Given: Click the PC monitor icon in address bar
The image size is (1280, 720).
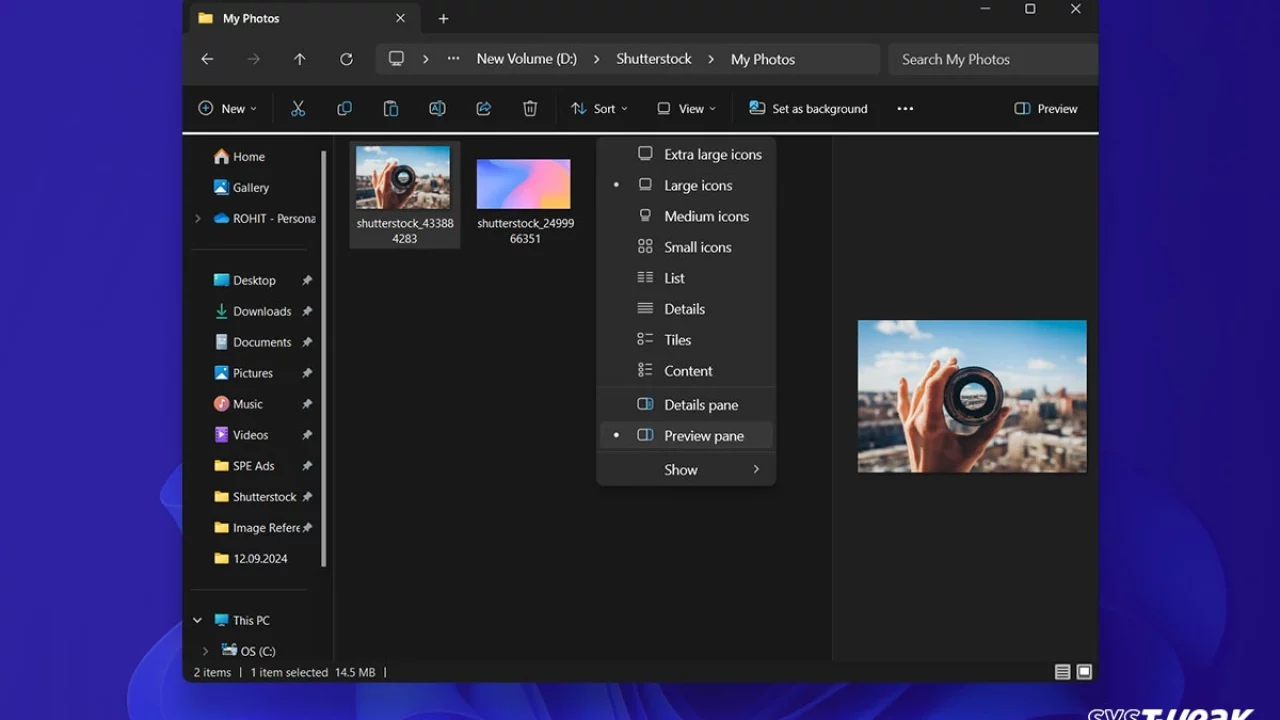Looking at the screenshot, I should point(396,59).
